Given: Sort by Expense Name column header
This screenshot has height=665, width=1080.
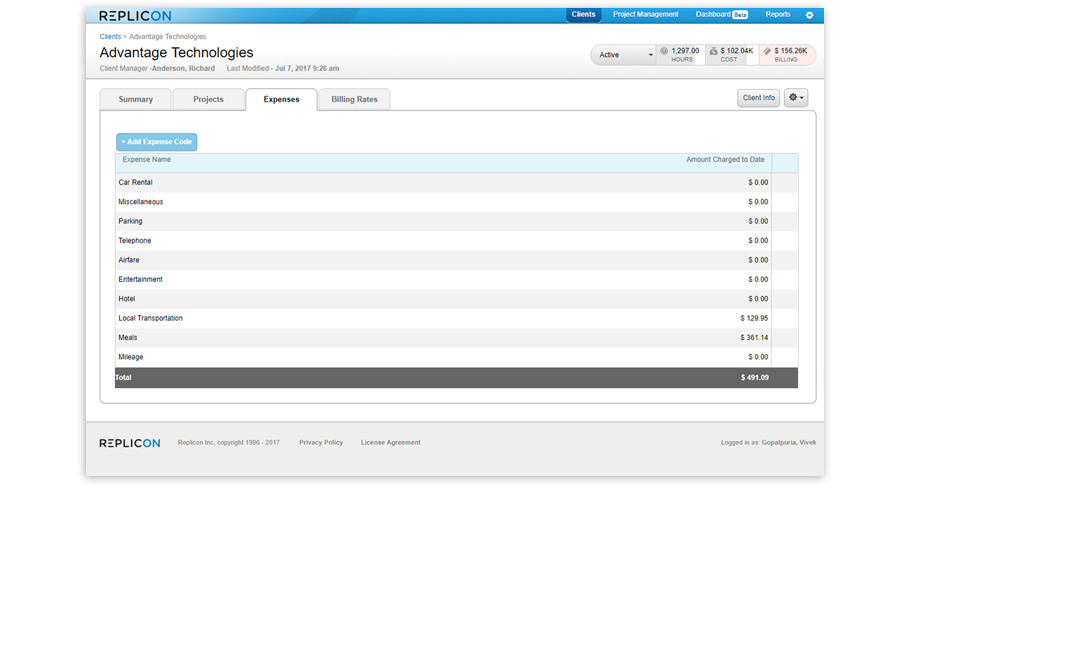Looking at the screenshot, I should tap(147, 160).
